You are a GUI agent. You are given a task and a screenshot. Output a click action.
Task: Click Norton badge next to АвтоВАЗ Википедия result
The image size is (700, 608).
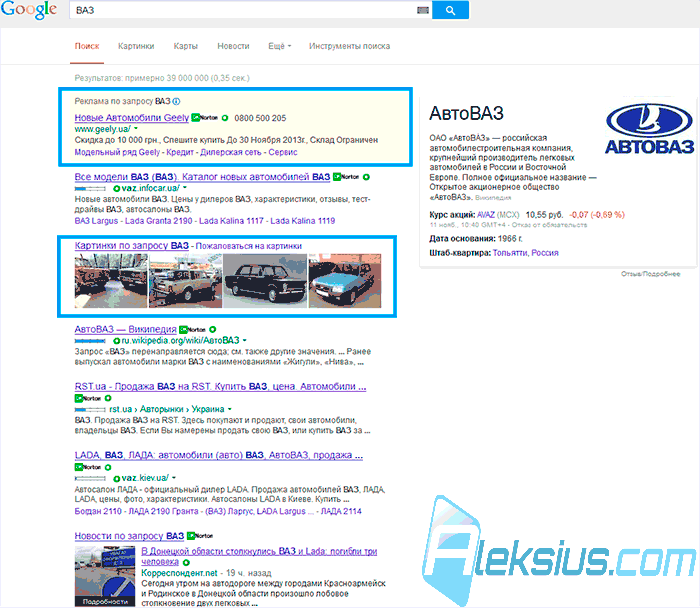(x=192, y=329)
